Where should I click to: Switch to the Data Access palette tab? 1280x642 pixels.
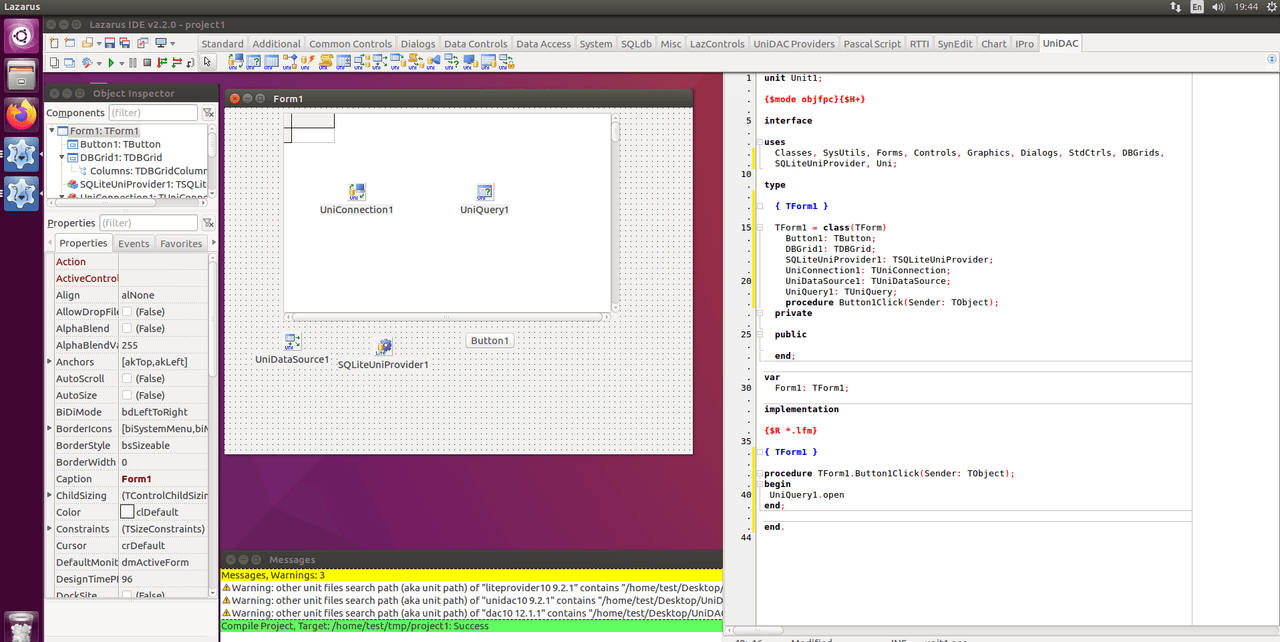(x=543, y=44)
